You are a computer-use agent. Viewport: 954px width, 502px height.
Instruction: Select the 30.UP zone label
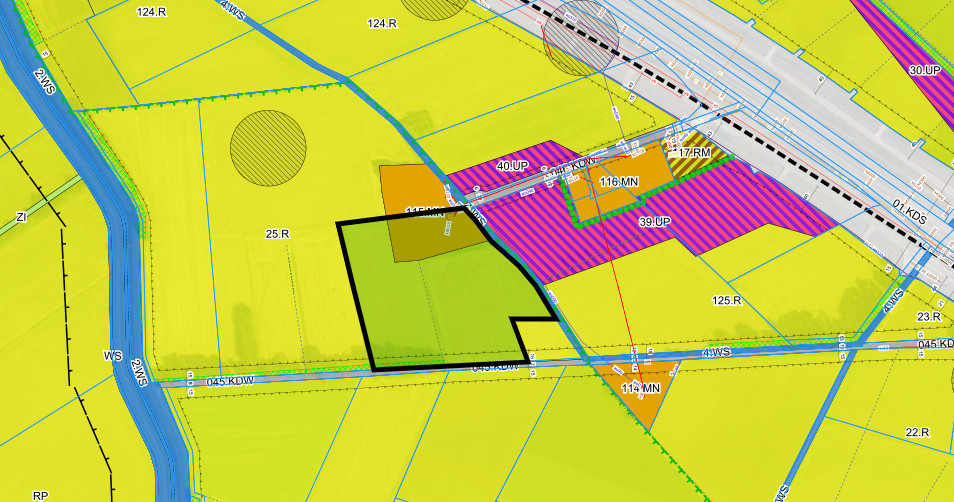pyautogui.click(x=925, y=70)
